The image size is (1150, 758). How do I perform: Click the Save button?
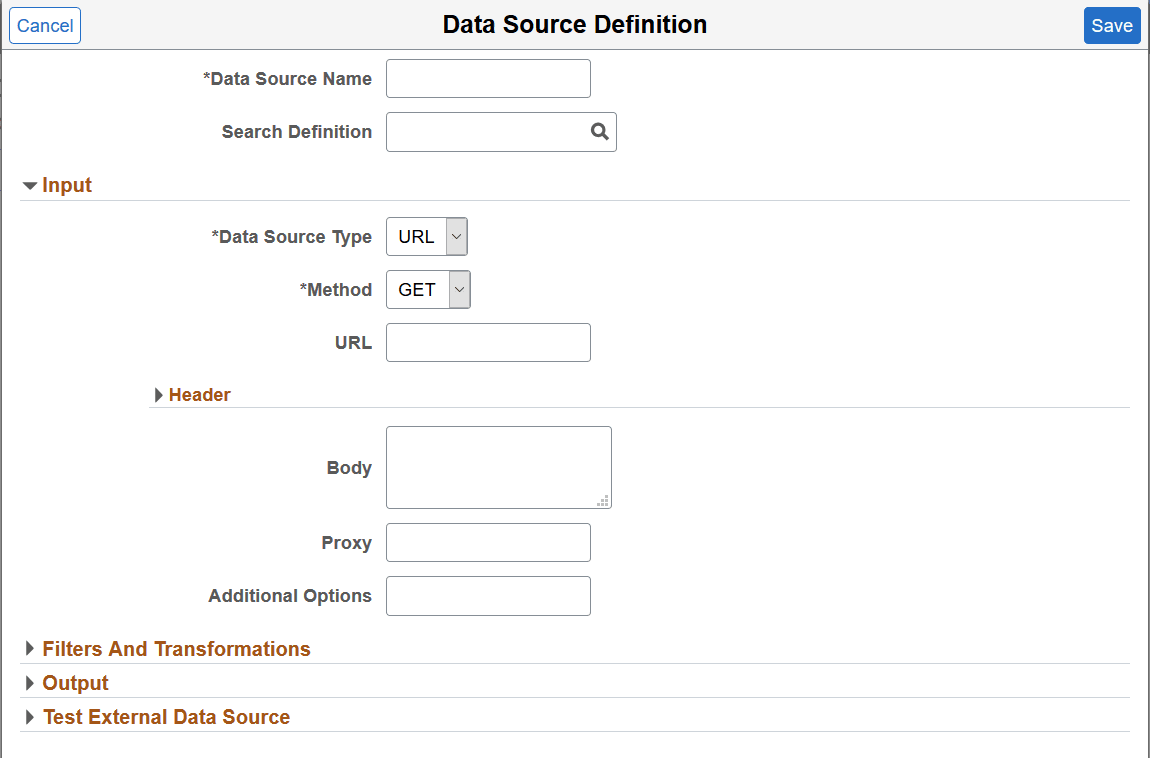[1112, 25]
